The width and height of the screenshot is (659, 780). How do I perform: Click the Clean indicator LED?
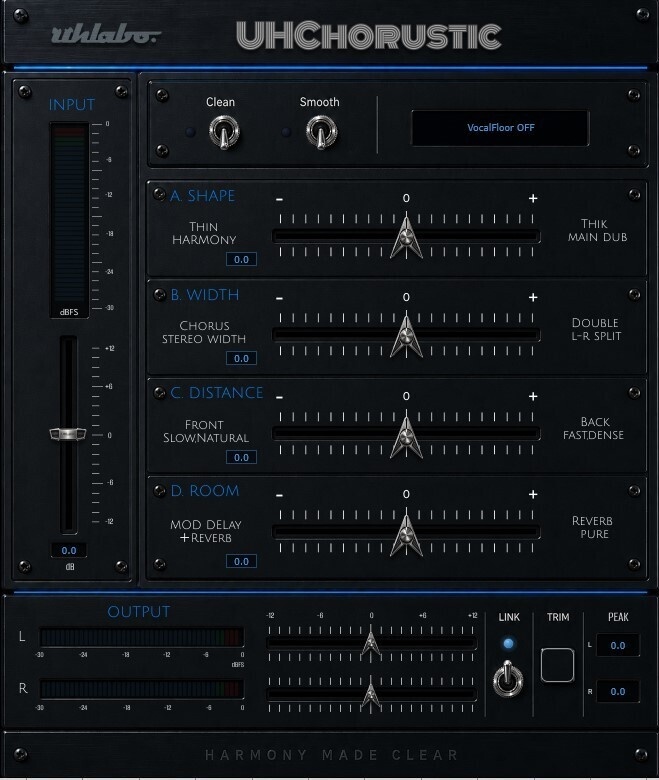click(x=190, y=132)
